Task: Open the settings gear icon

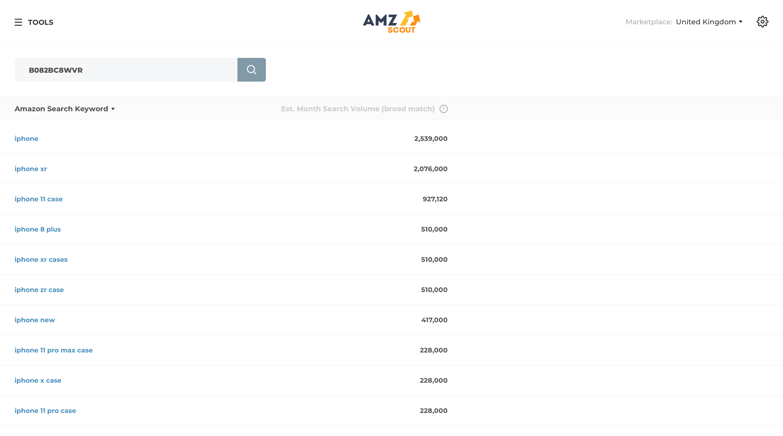Action: (x=762, y=21)
